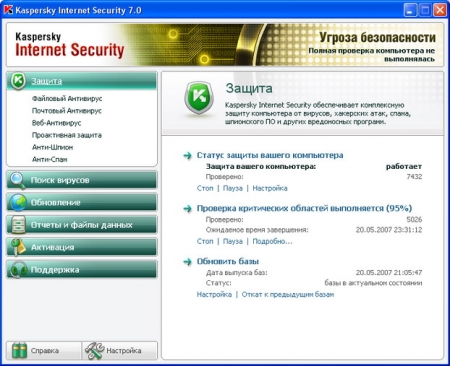Pause the critical areas scan with Пауза

point(233,241)
